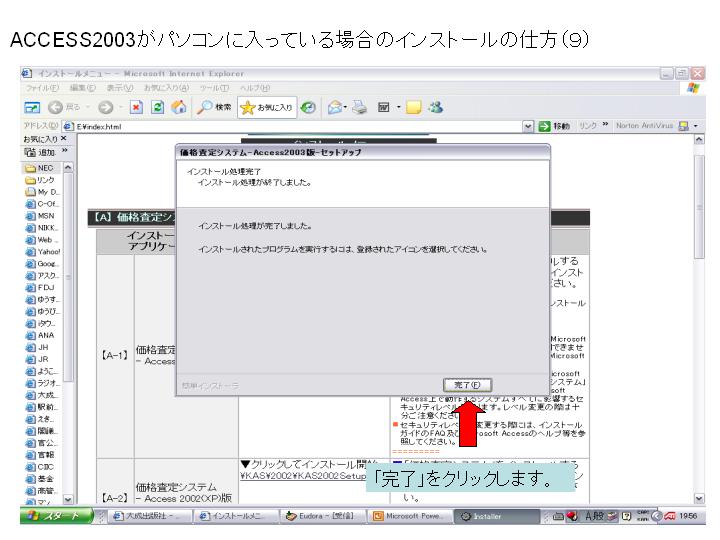Click the Home toolbar icon

(179, 107)
